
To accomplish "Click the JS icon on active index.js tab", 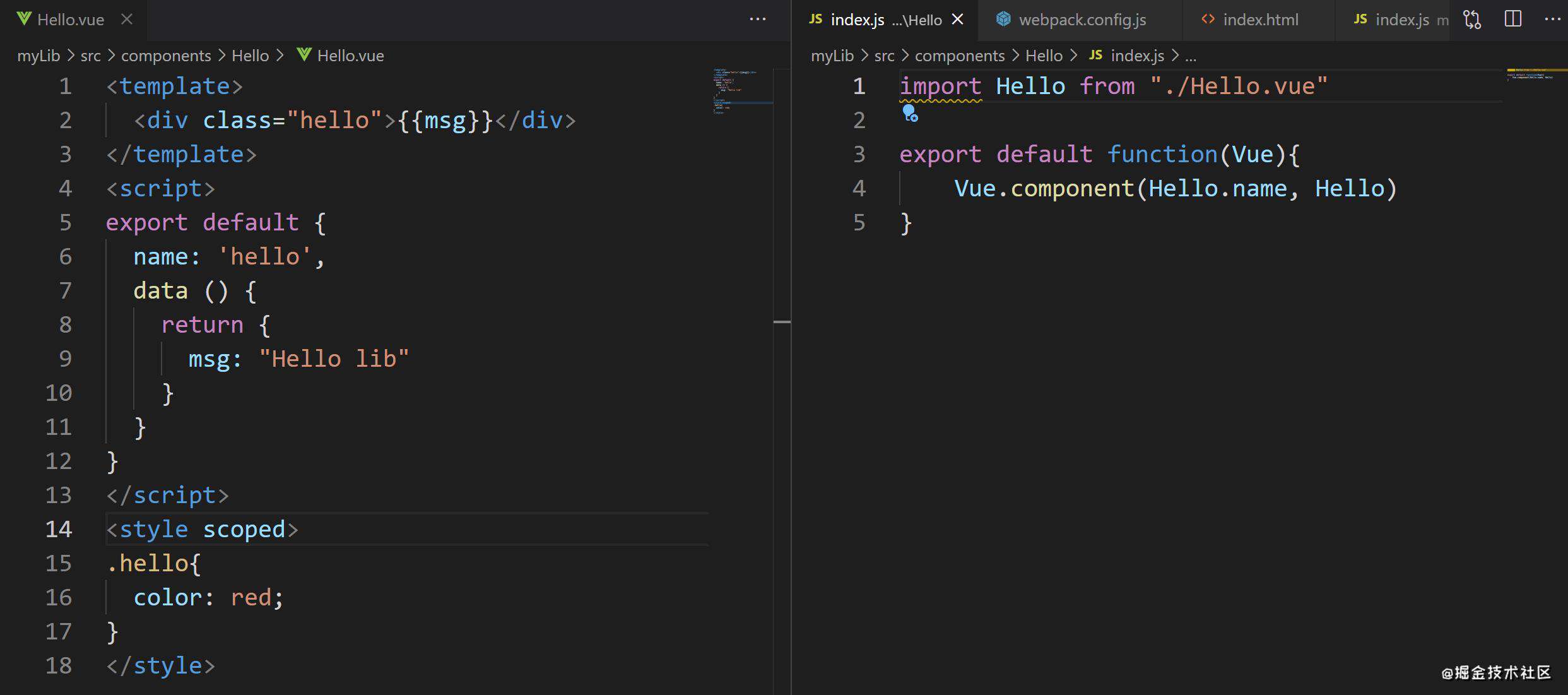I will 815,19.
